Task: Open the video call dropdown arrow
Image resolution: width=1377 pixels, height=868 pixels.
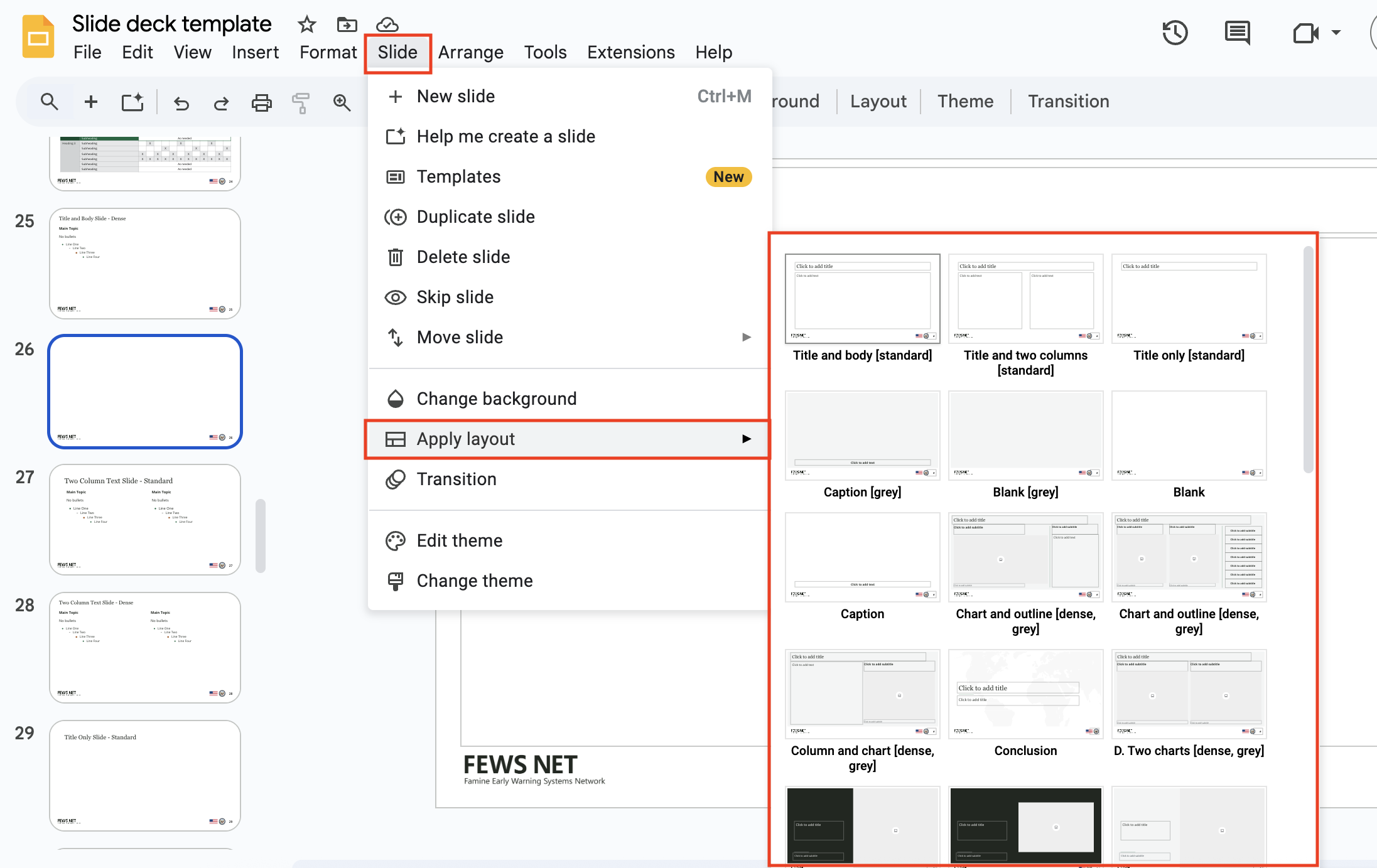Action: coord(1336,33)
